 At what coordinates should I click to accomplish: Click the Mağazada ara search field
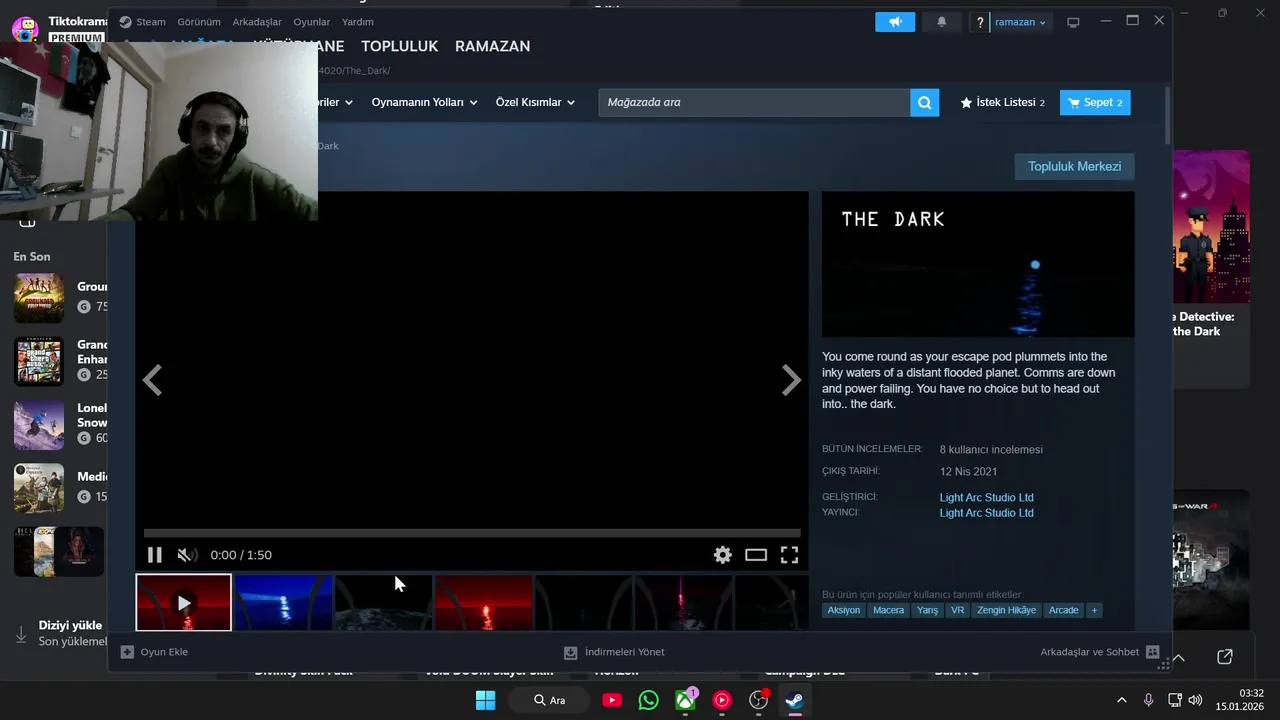pos(755,102)
